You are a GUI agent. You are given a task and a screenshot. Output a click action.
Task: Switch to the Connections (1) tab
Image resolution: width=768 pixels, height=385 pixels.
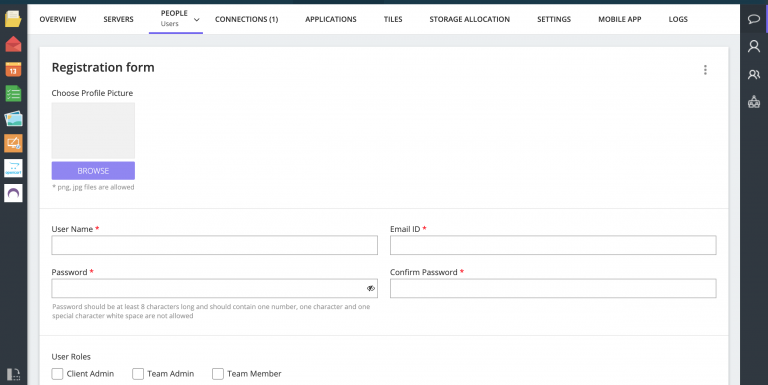[x=246, y=19]
